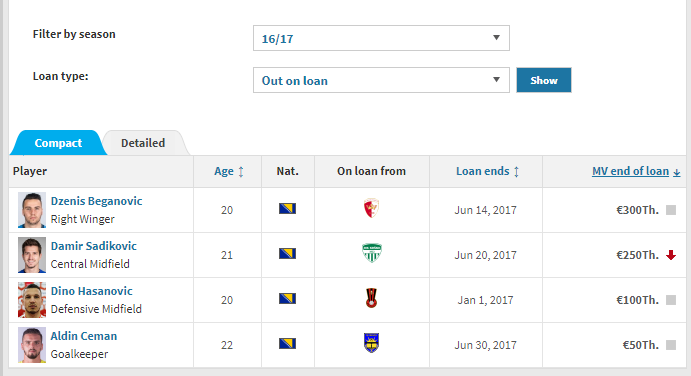Viewport: 691px width, 376px height.
Task: Click the Bosnia flag in Dzenis Beganovic's row
Action: coord(287,208)
